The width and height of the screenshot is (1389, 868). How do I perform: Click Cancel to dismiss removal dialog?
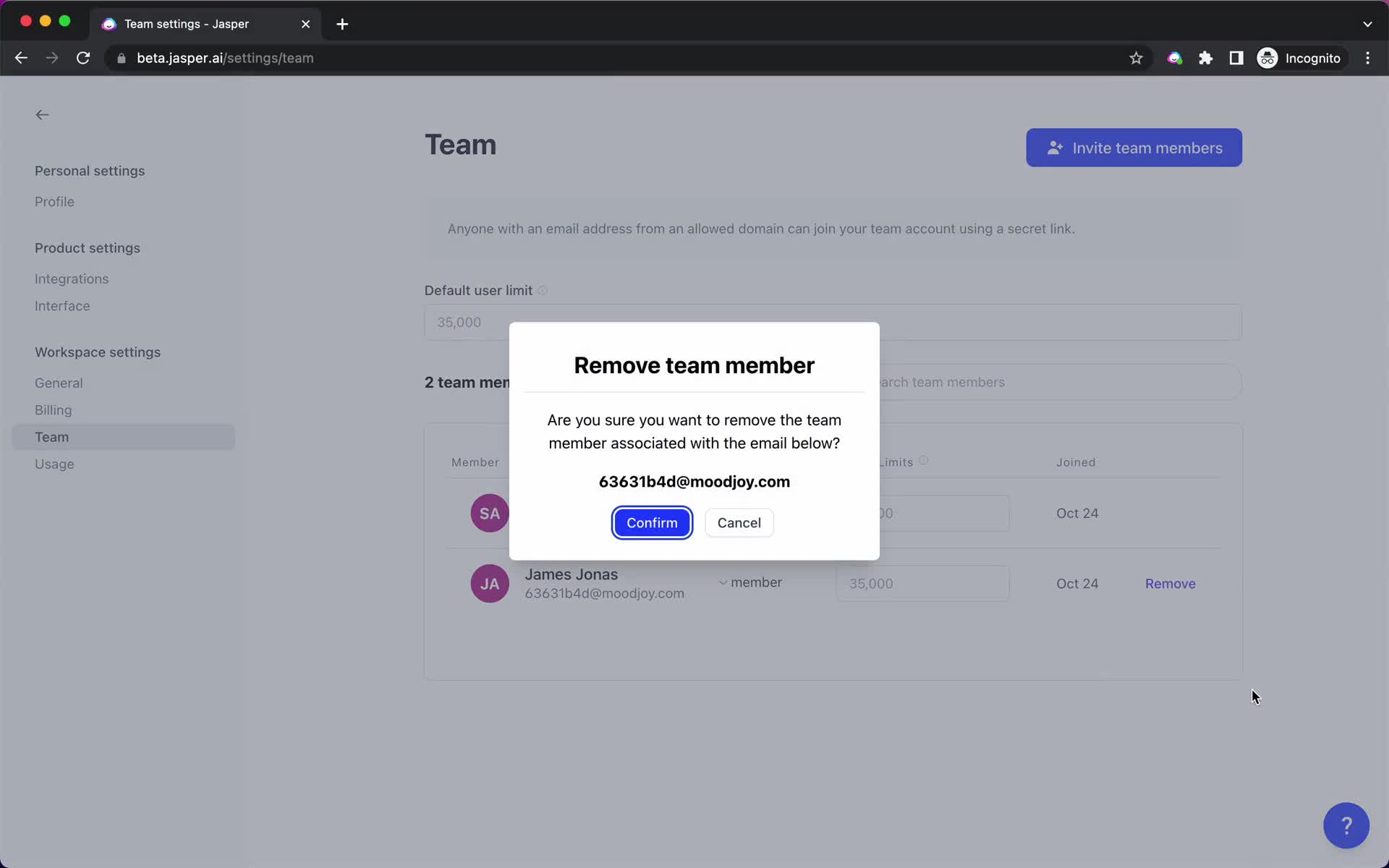tap(739, 522)
